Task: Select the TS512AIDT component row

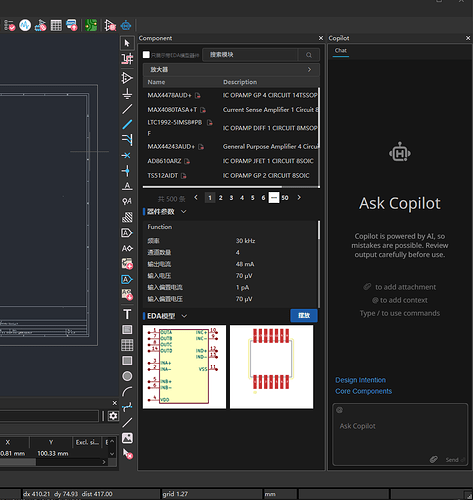Action: click(231, 175)
